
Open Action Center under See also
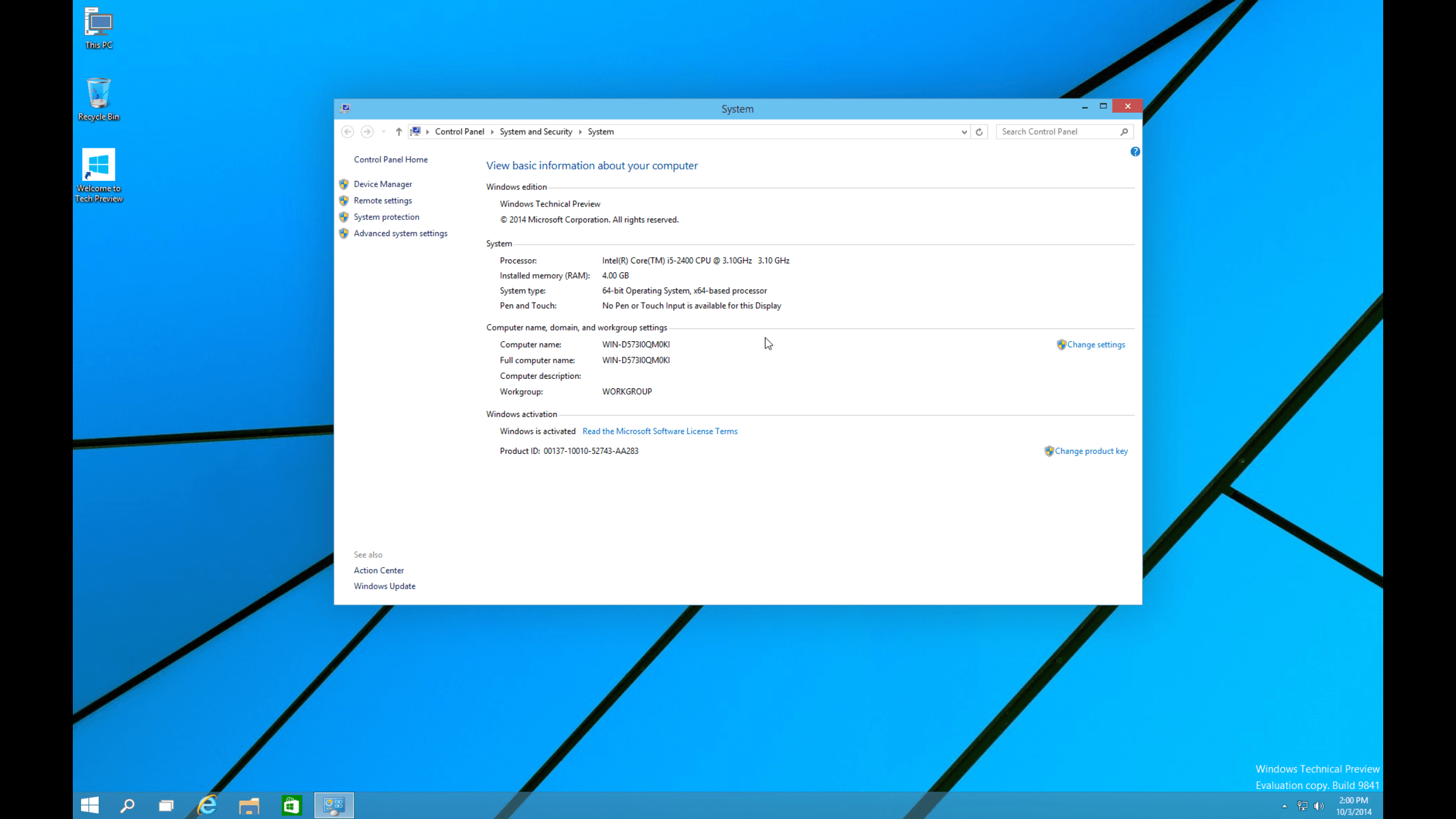[379, 570]
